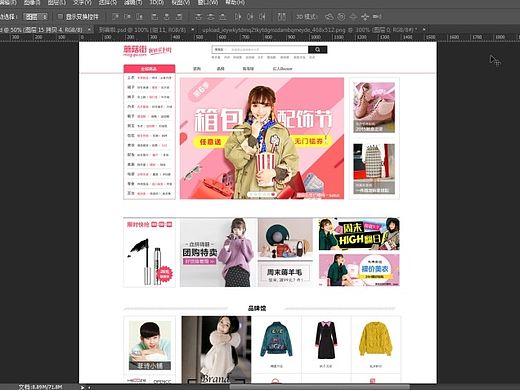Open status bar document info arrow menu
This screenshot has width=520, height=390.
click(82, 387)
